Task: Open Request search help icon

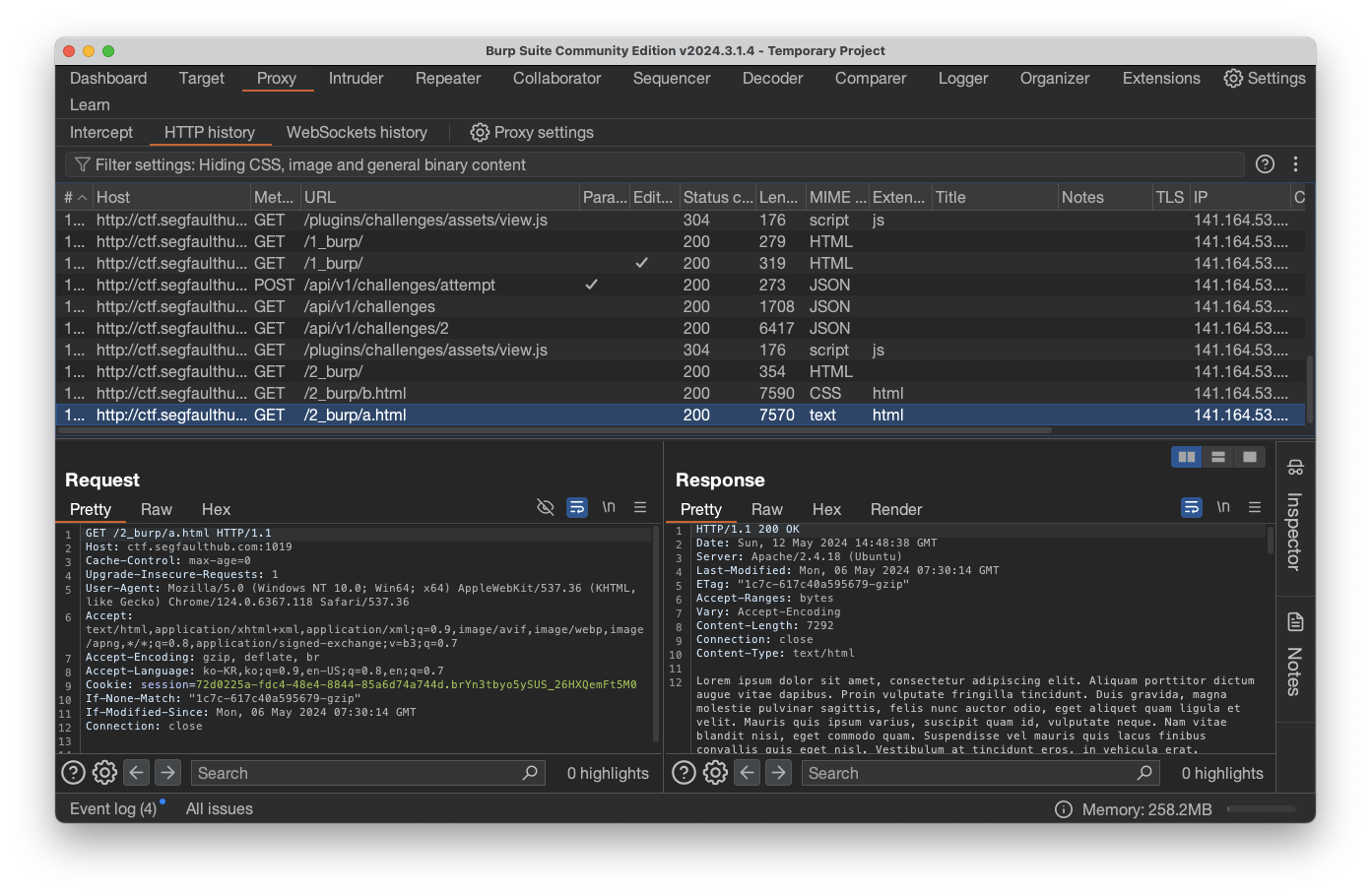Action: 73,773
